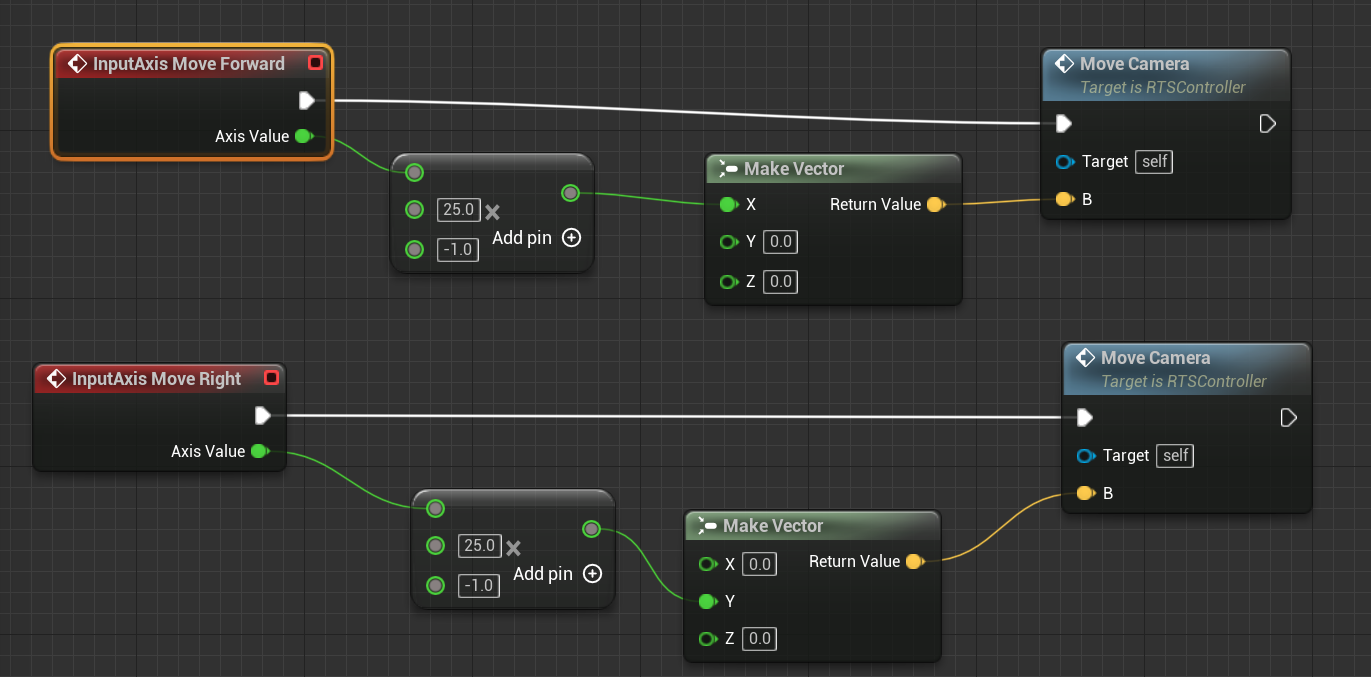Click the Axis Value pin on Move Forward
Screen dimensions: 1371x677
pyautogui.click(x=304, y=136)
